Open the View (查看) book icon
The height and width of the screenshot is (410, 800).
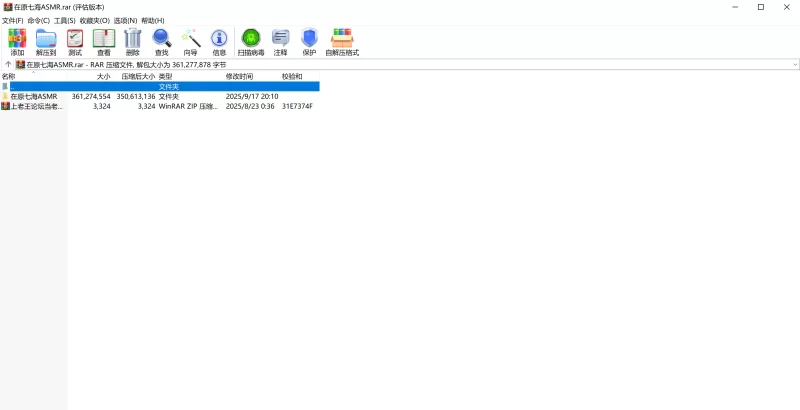(x=104, y=42)
